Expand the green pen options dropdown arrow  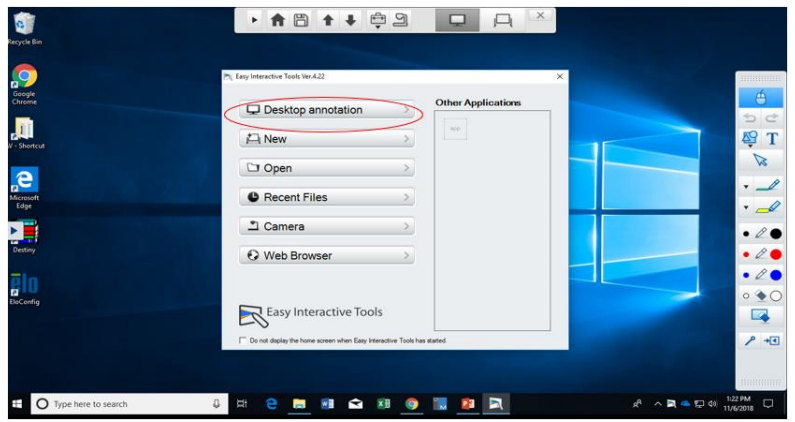coord(745,187)
